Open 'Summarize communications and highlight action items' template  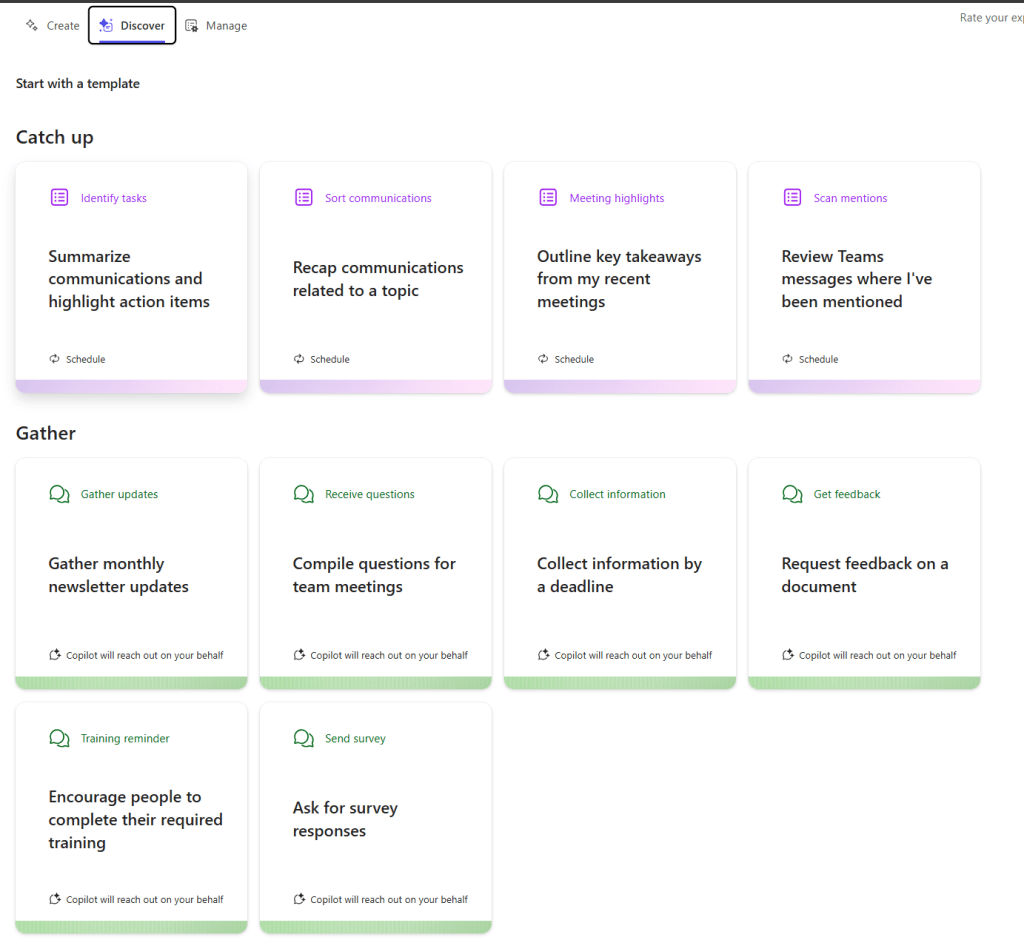click(x=129, y=279)
